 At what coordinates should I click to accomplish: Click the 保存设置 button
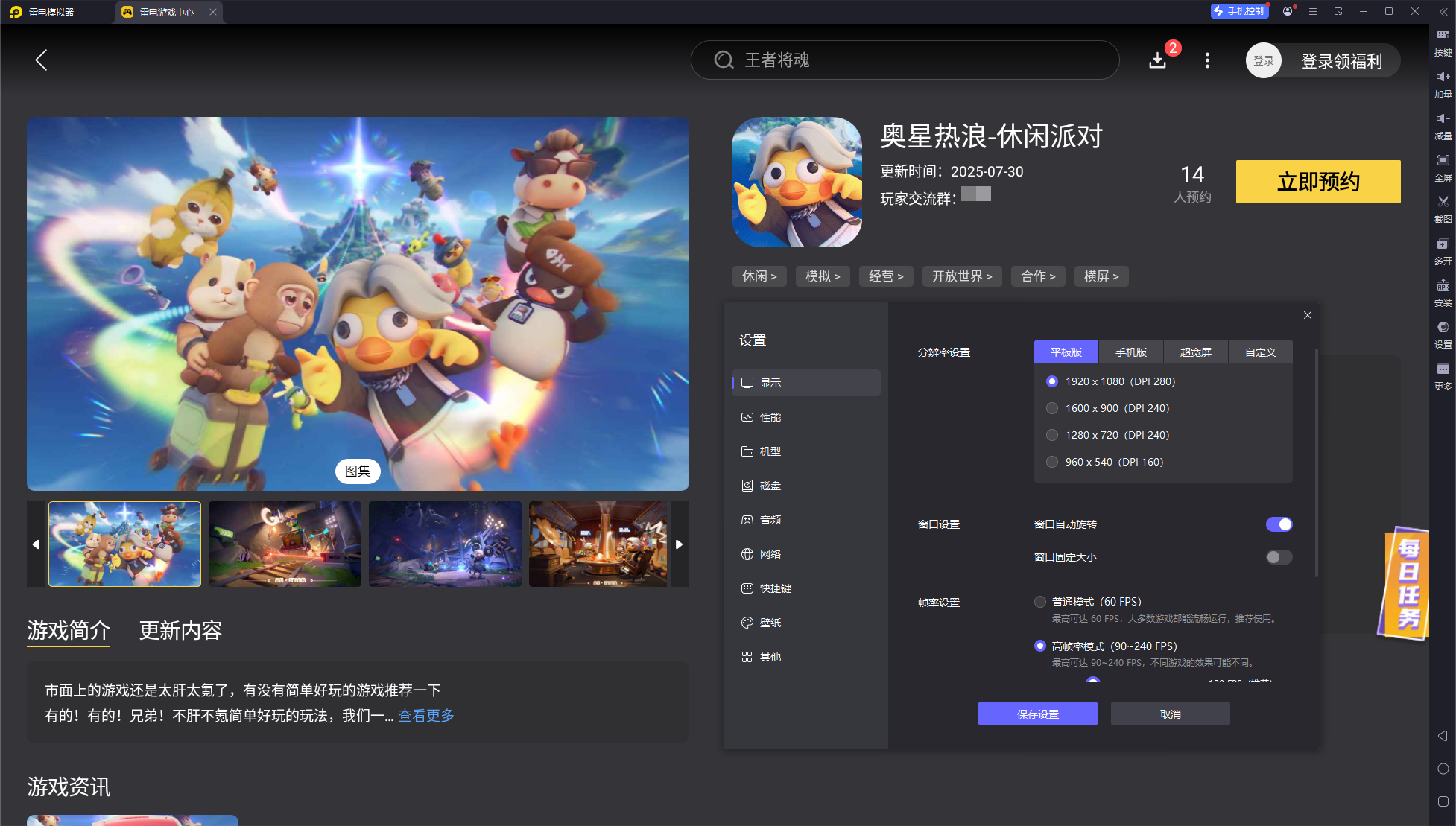[1037, 714]
